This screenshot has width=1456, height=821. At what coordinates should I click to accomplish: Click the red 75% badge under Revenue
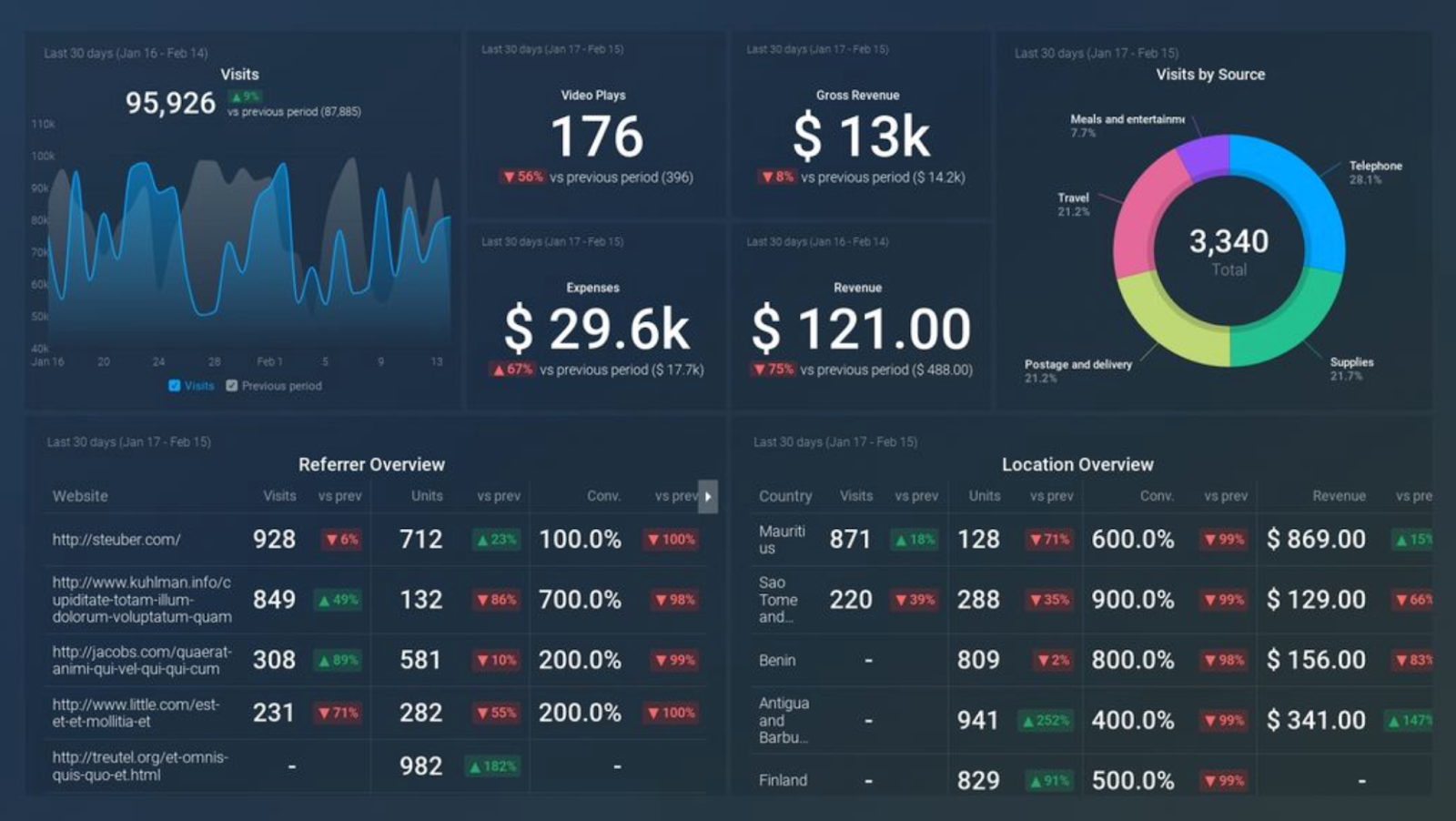pyautogui.click(x=773, y=370)
